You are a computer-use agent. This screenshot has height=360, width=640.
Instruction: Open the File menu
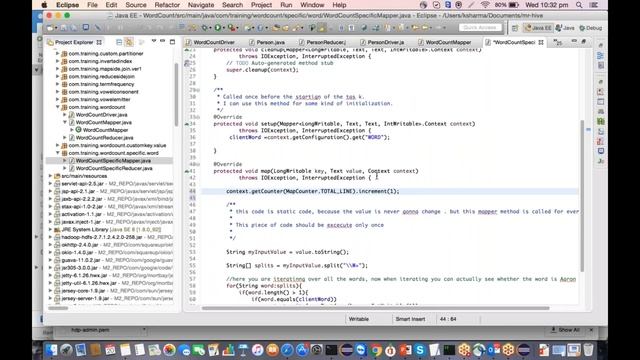[x=92, y=5]
